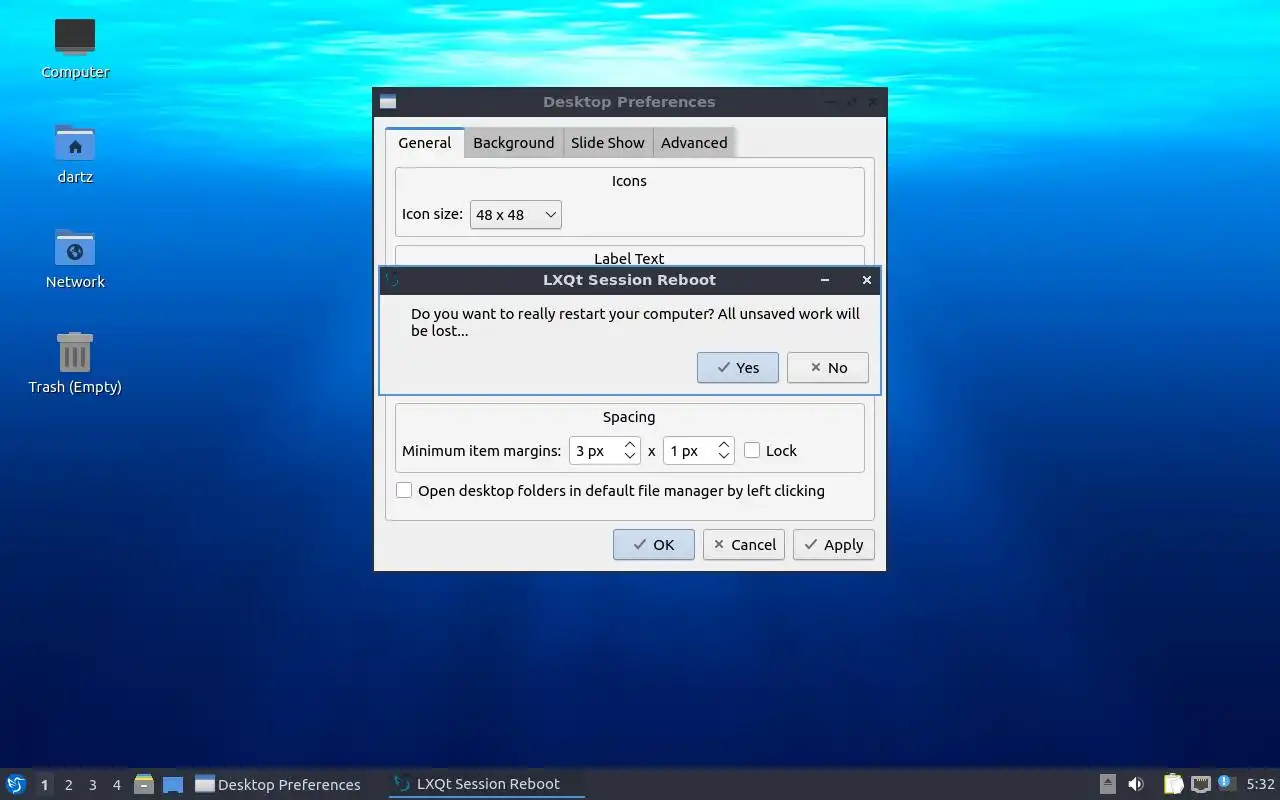Viewport: 1280px width, 800px height.
Task: Open the volume control tray icon
Action: point(1136,784)
